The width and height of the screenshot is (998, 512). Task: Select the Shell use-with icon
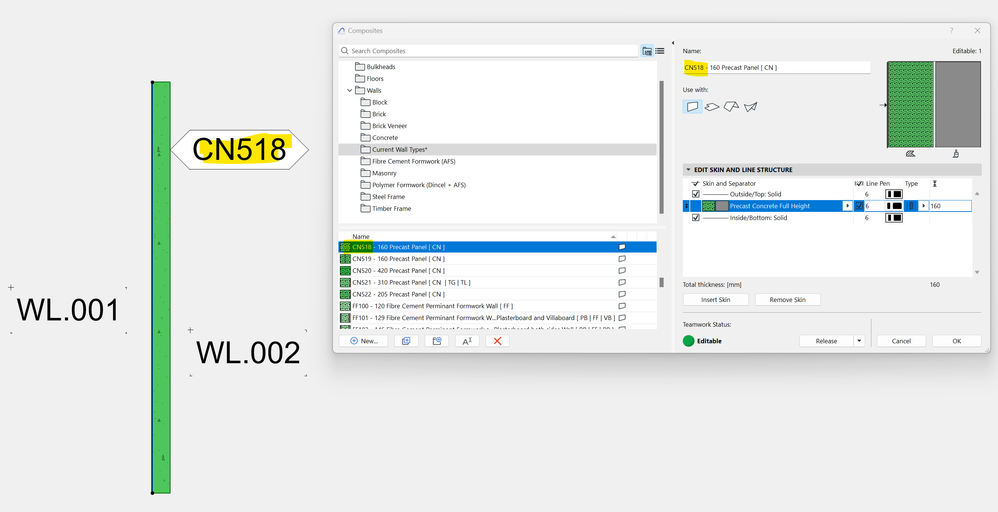(x=750, y=107)
